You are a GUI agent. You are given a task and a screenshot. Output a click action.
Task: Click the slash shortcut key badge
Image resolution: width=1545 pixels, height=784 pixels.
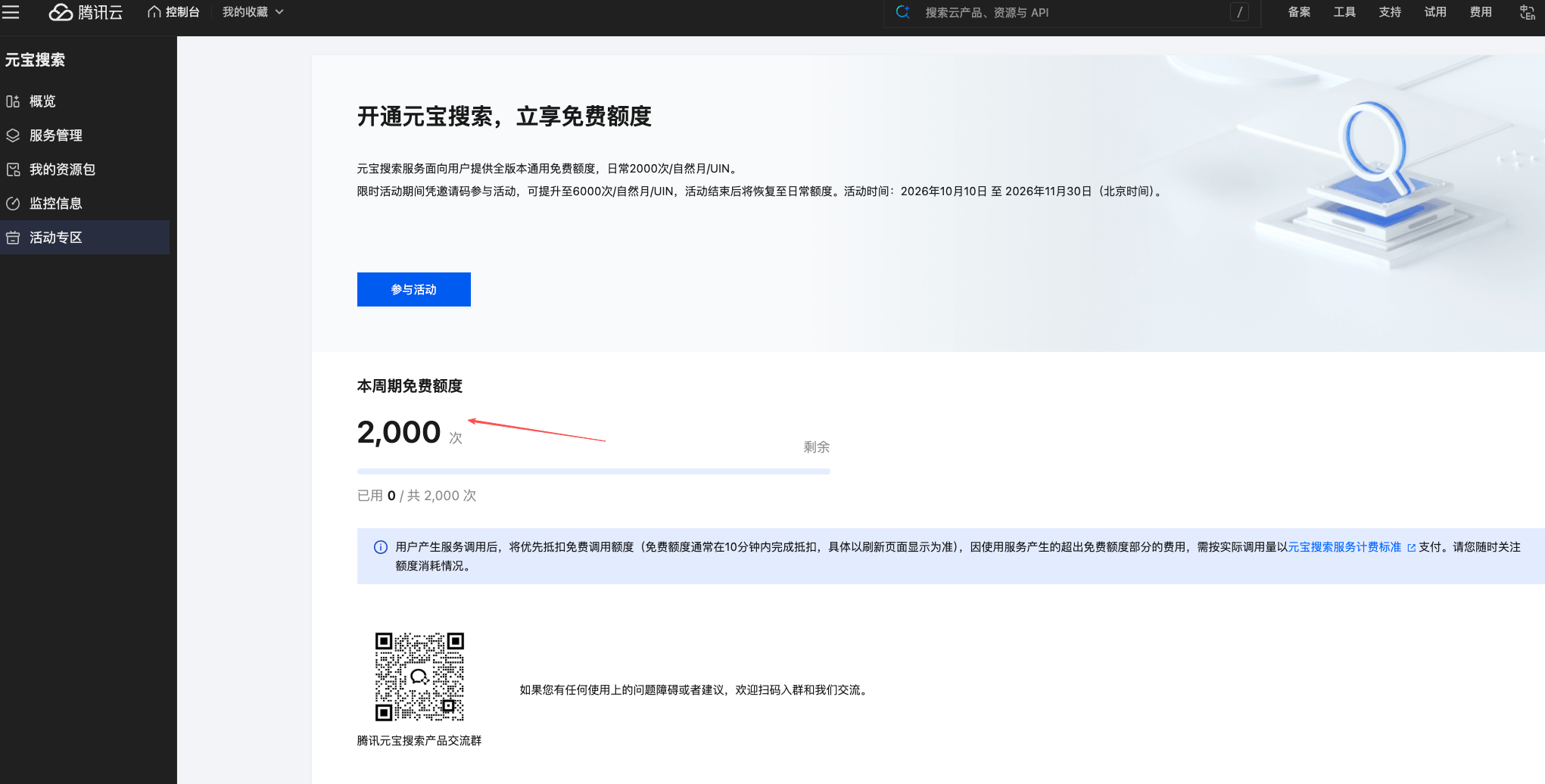click(1239, 12)
